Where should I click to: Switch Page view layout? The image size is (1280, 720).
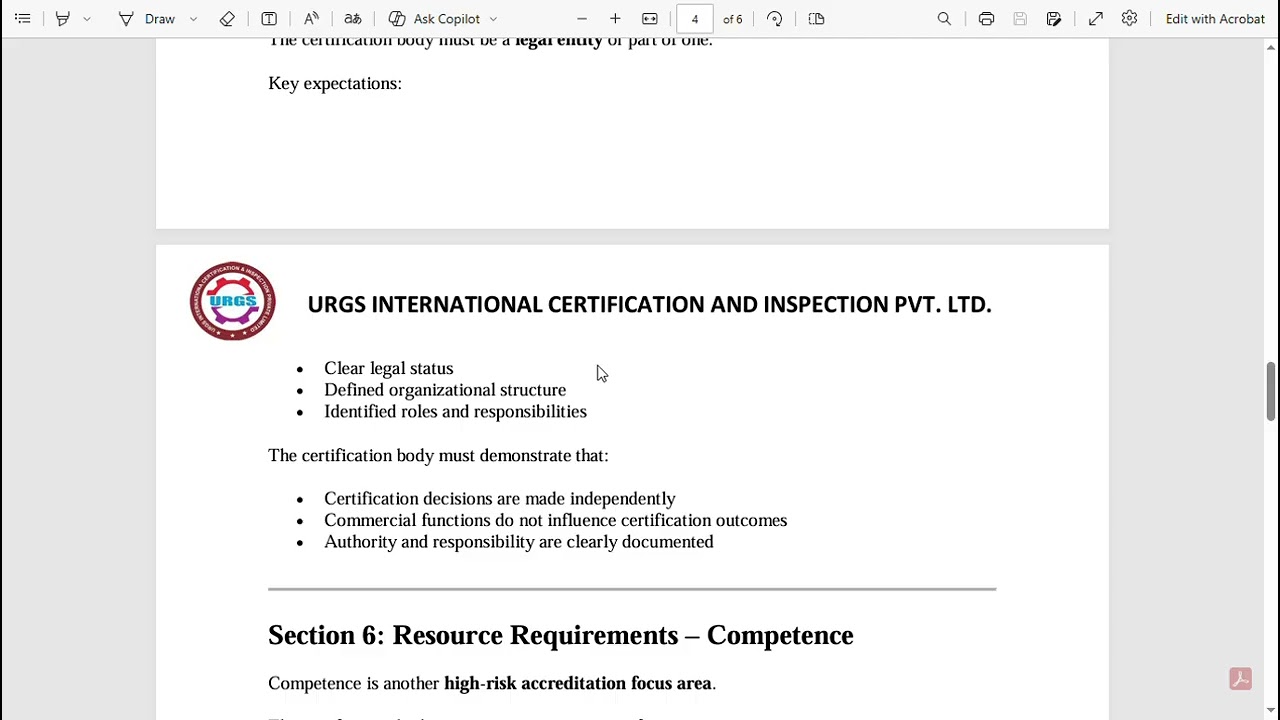[816, 19]
